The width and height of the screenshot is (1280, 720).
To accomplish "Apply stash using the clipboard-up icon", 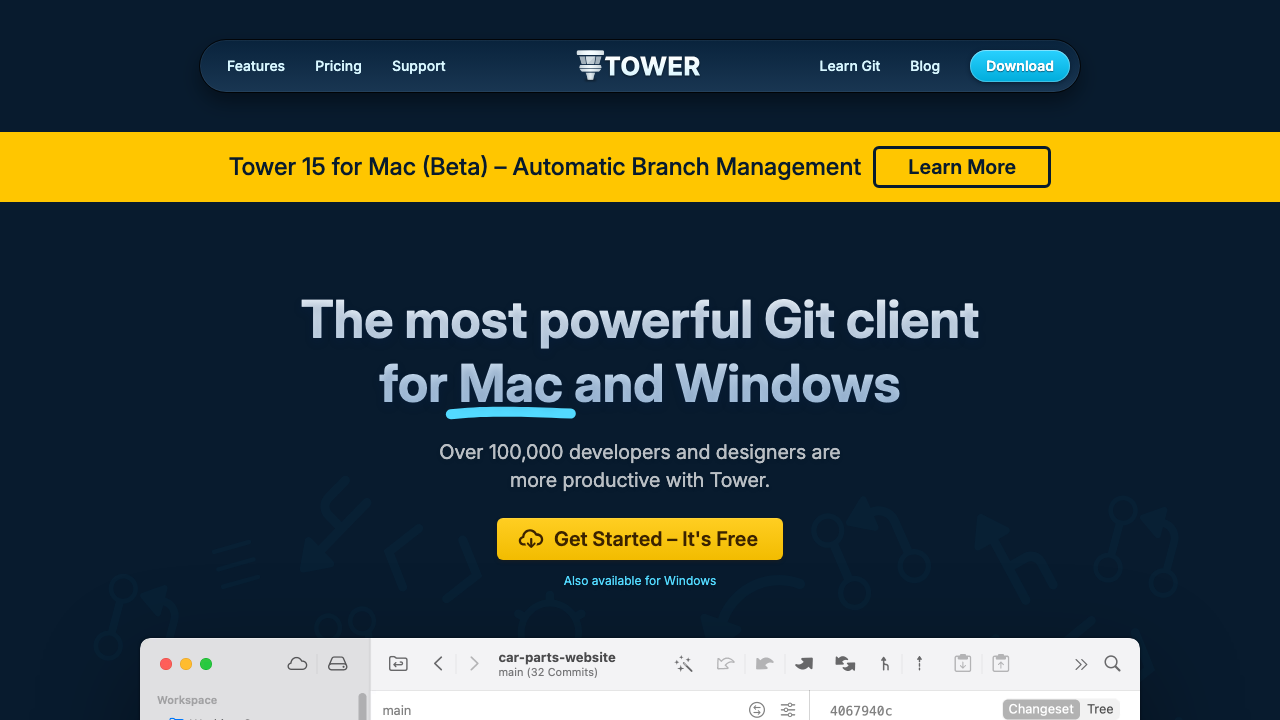I will 1000,663.
